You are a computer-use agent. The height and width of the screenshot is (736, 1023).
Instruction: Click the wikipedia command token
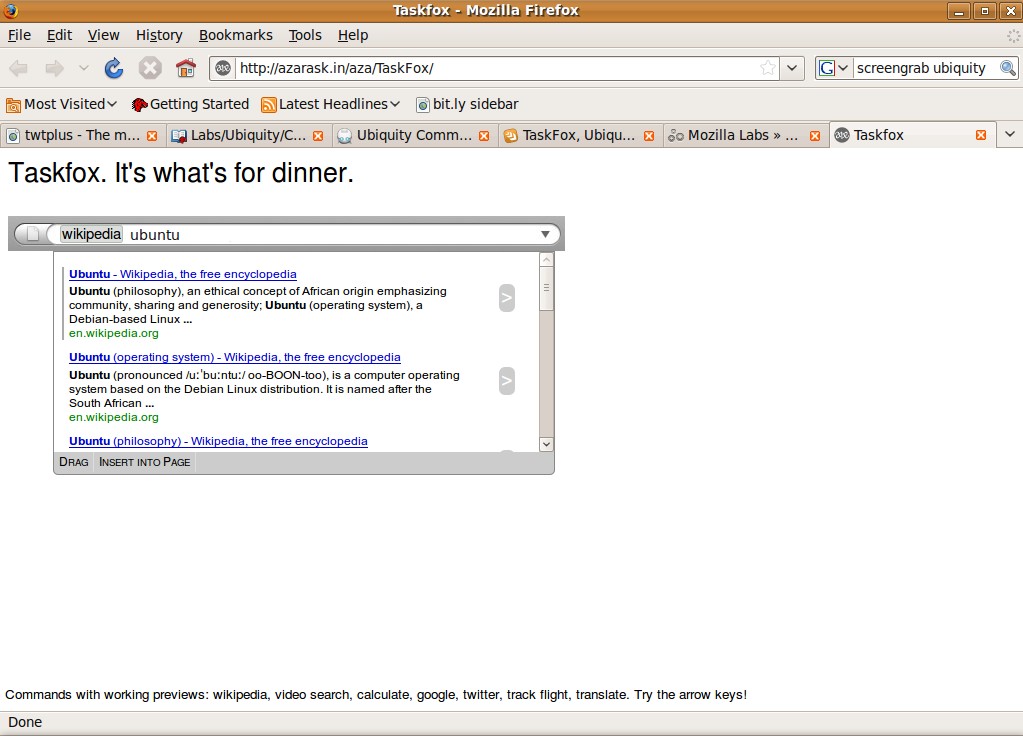(x=91, y=234)
